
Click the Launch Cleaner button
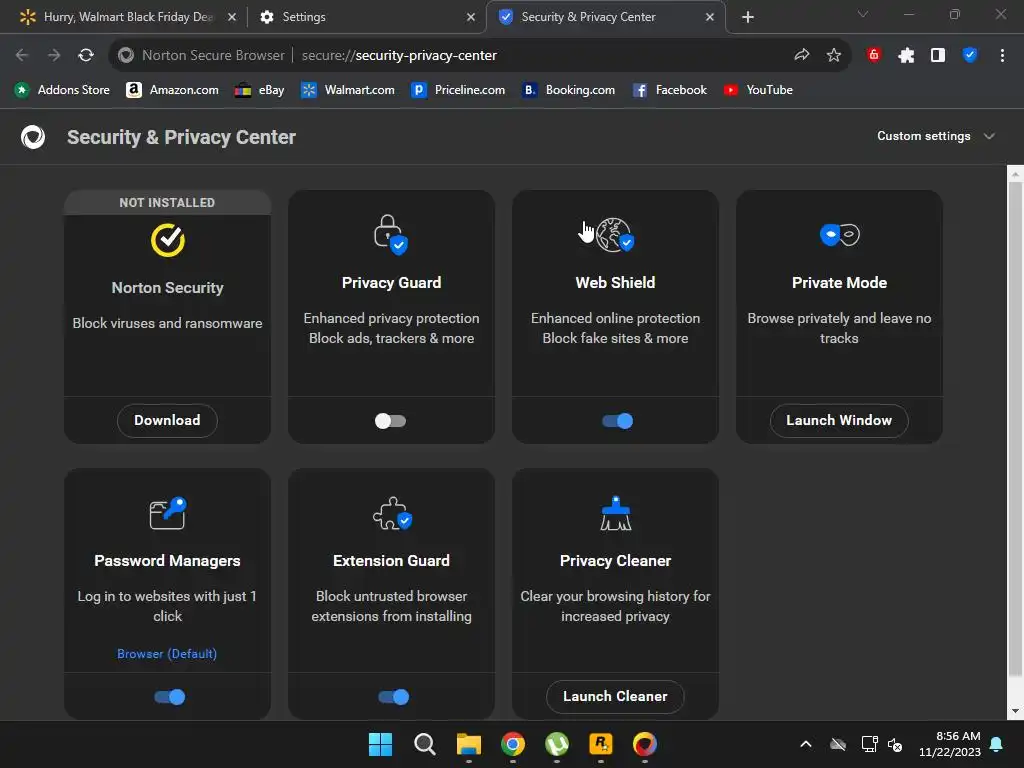[x=615, y=697]
